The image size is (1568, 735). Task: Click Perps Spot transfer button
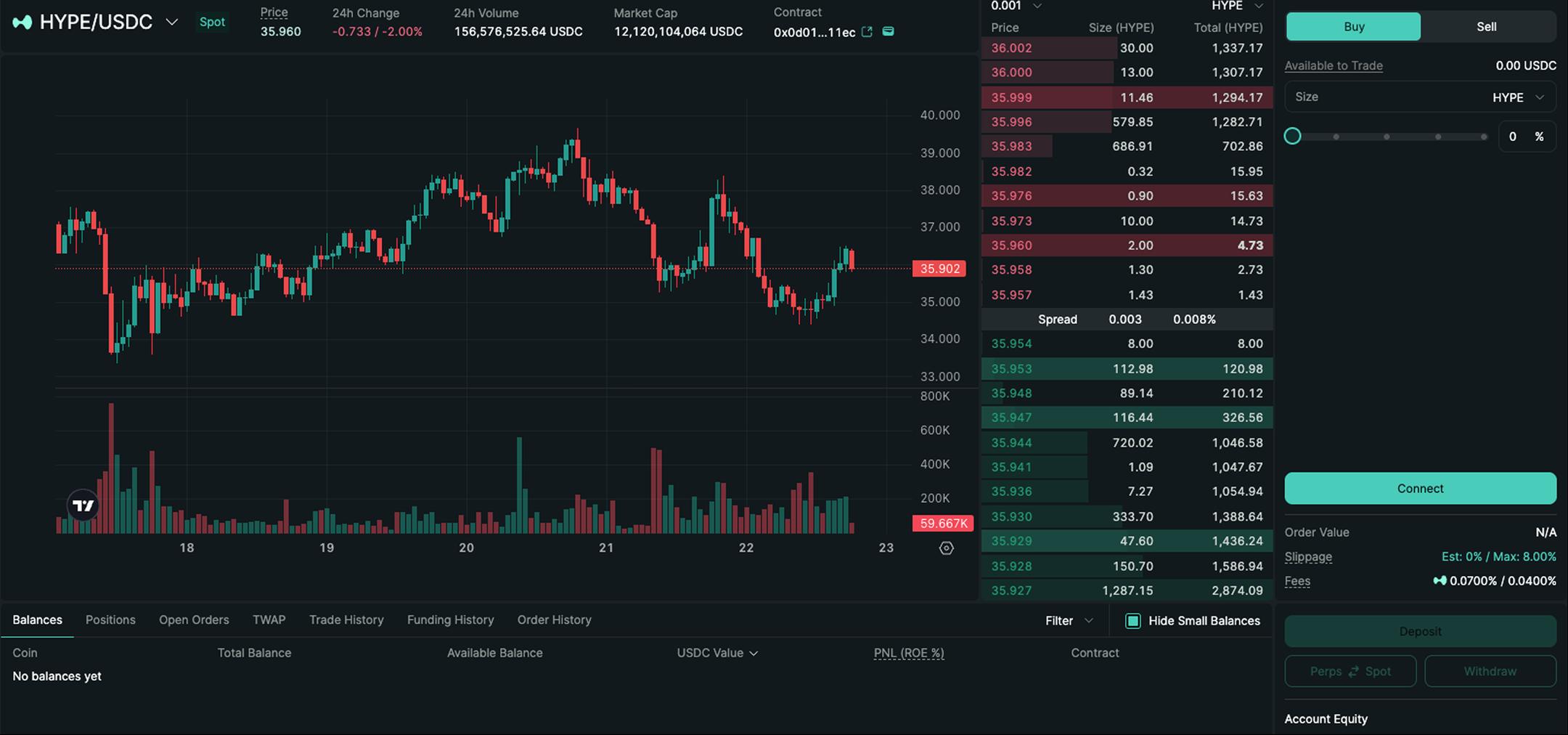click(x=1350, y=672)
